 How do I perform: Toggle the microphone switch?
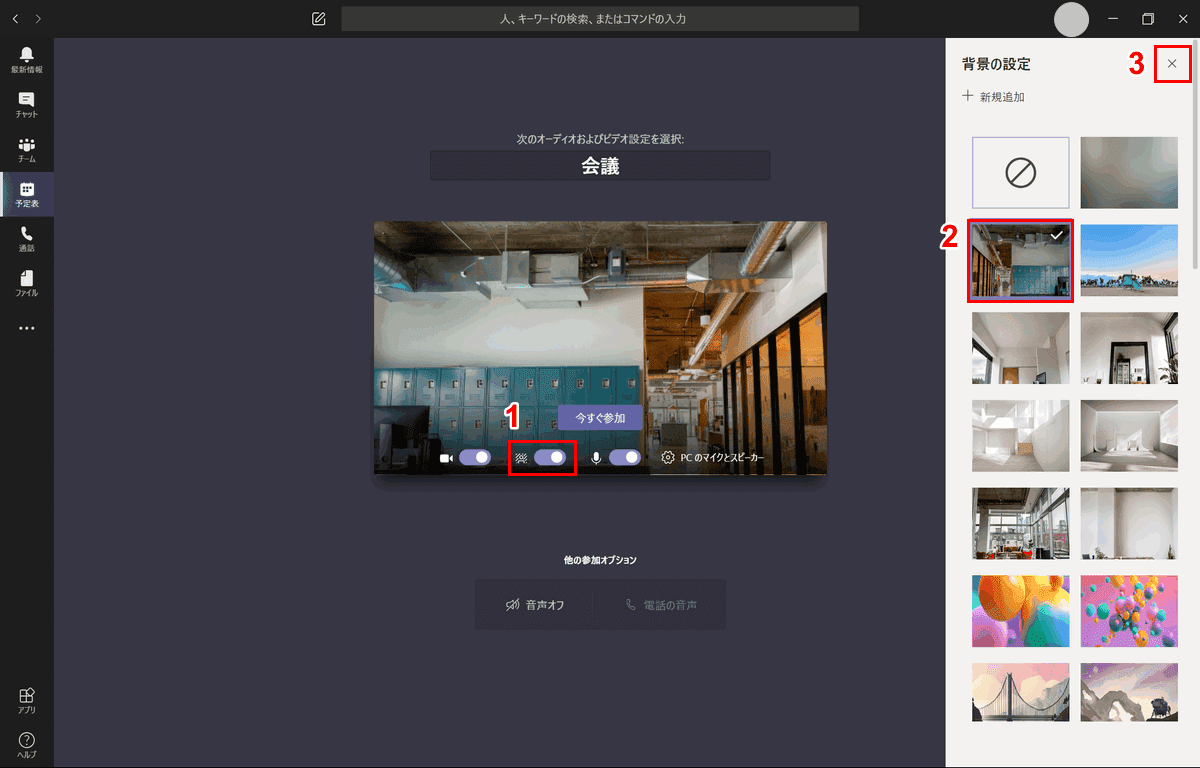click(625, 458)
